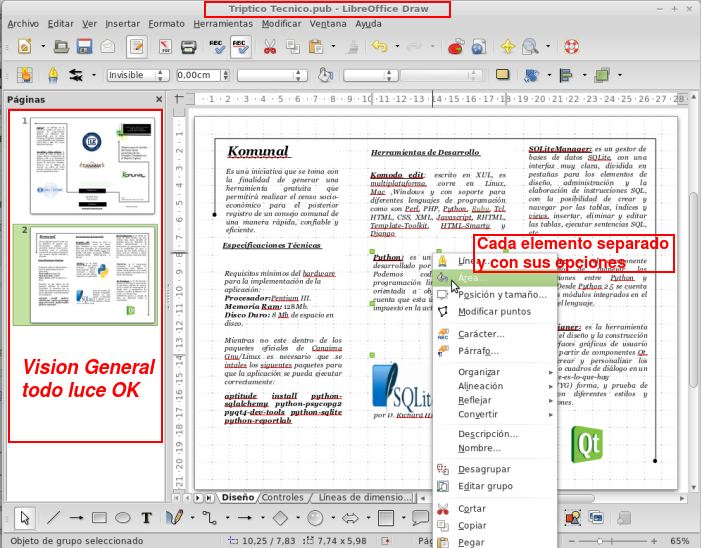The width and height of the screenshot is (701, 548).
Task: Paste from the clipboard toolbar icon
Action: click(316, 46)
